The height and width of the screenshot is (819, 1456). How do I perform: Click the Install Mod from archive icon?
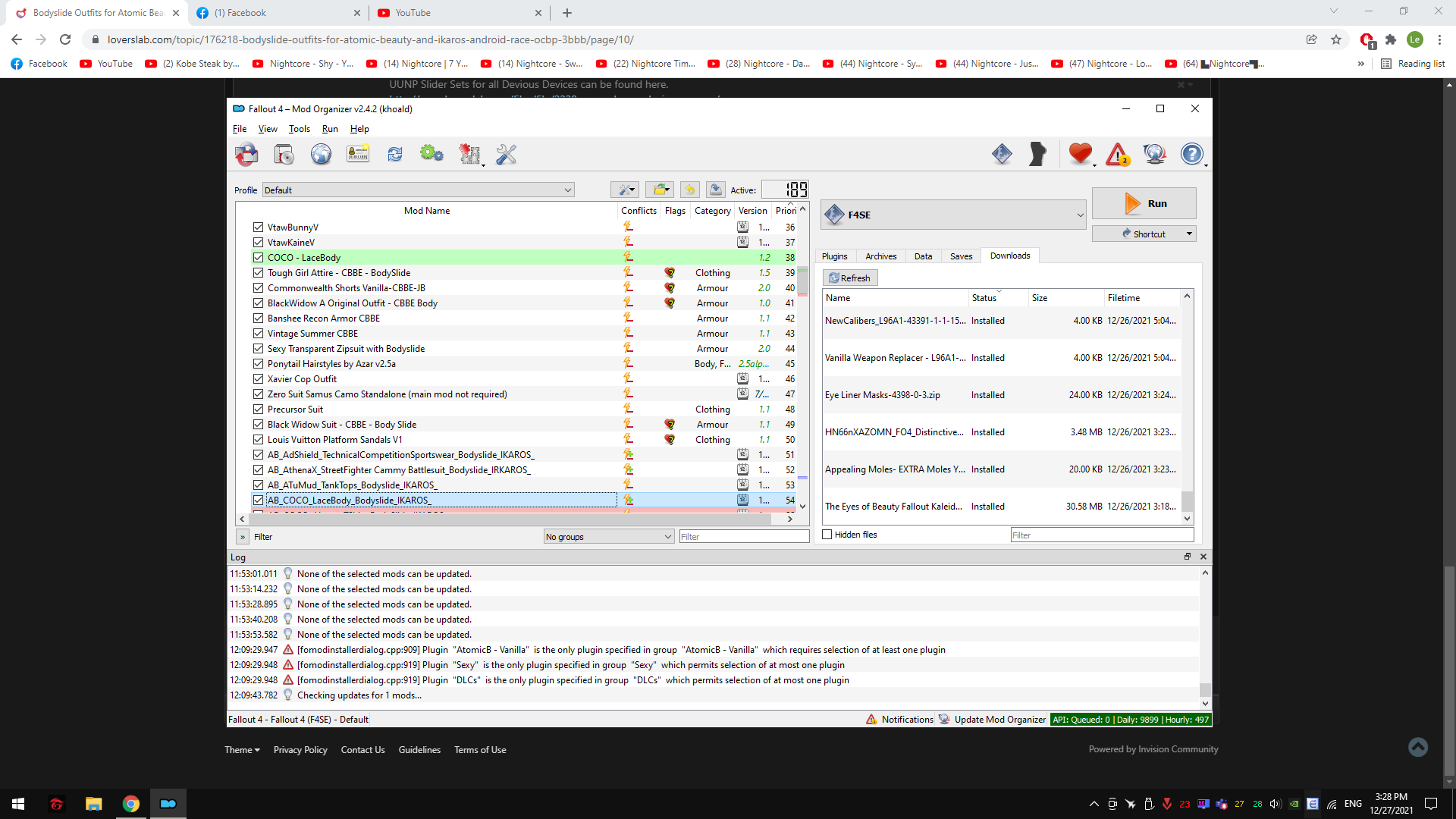[x=284, y=155]
